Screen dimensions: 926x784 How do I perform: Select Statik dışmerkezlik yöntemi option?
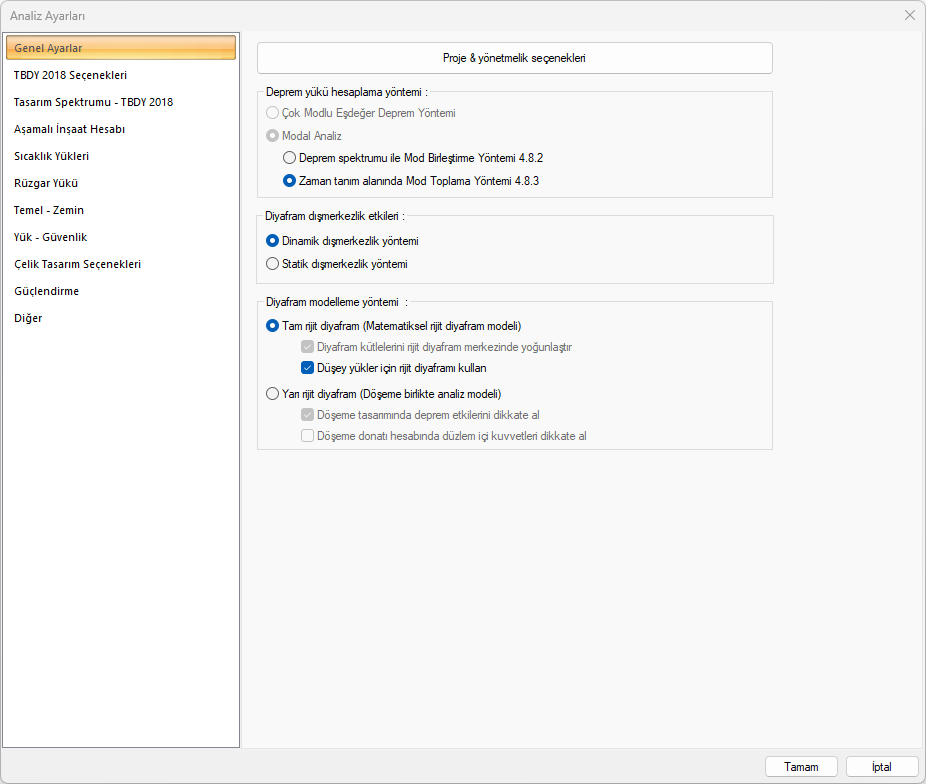pos(273,264)
